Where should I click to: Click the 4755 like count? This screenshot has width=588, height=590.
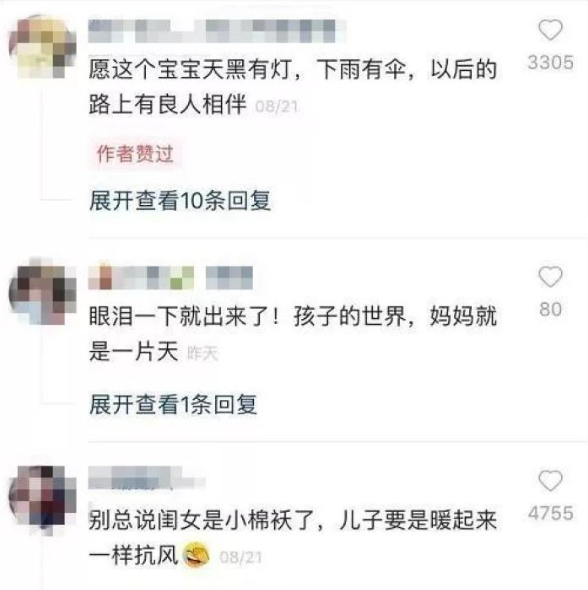click(550, 513)
